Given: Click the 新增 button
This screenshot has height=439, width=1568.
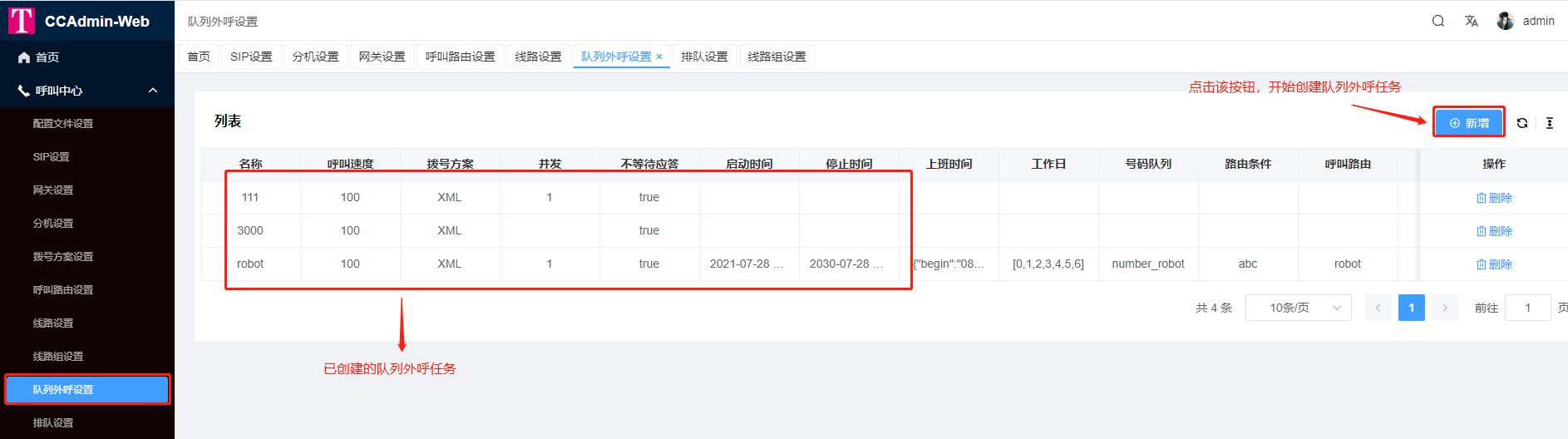Looking at the screenshot, I should (x=1469, y=123).
